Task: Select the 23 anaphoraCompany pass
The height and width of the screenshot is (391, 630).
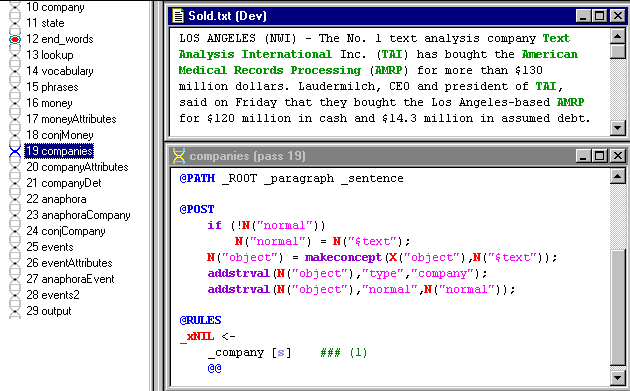Action: 78,215
